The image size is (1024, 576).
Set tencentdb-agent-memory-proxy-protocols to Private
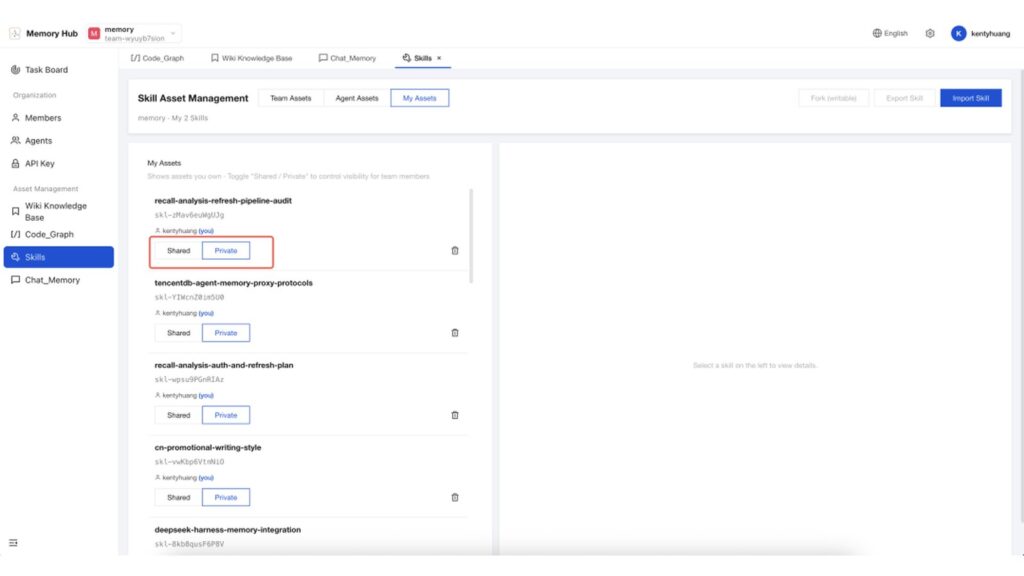click(x=226, y=333)
